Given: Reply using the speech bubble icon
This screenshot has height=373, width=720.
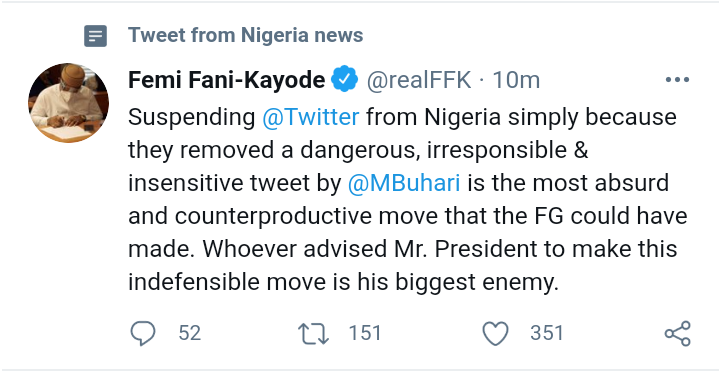Looking at the screenshot, I should [x=143, y=333].
